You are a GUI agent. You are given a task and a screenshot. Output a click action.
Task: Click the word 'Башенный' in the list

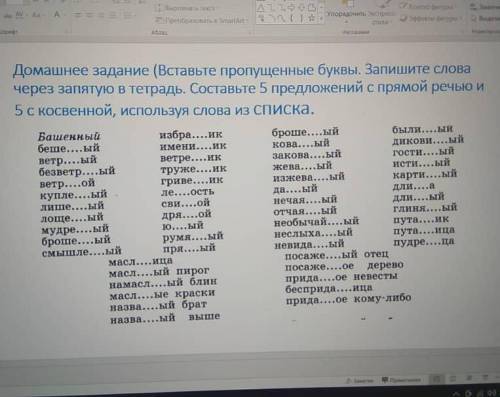69,136
